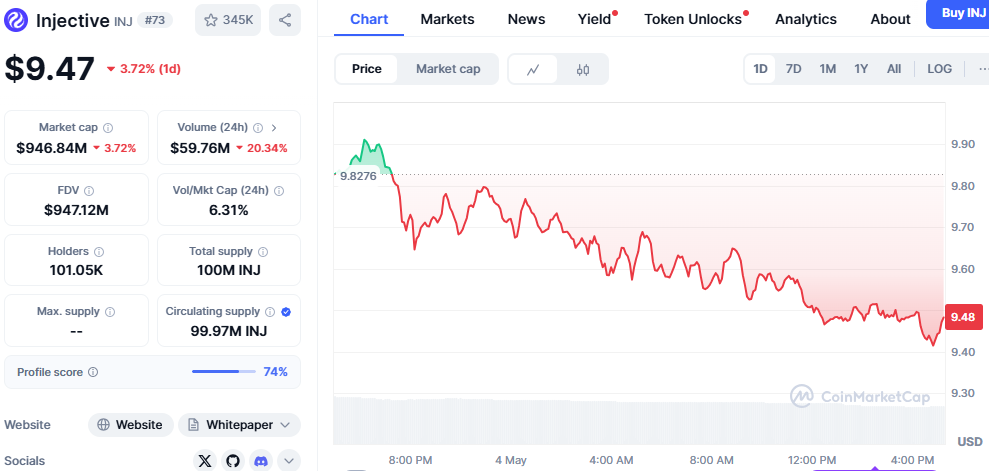
Task: Toggle LOG scale on chart
Action: tap(939, 69)
